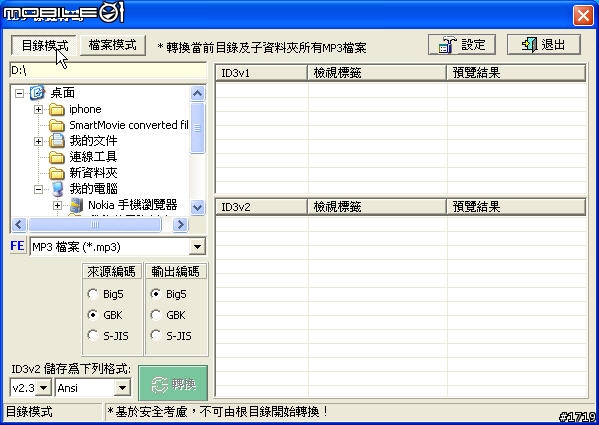The width and height of the screenshot is (599, 425).
Task: Select the 連線工具 folder icon
Action: pyautogui.click(x=57, y=157)
